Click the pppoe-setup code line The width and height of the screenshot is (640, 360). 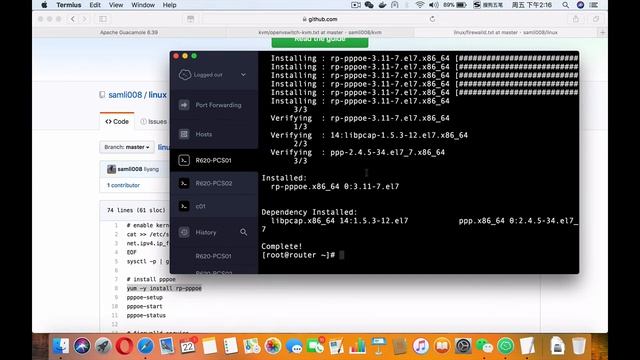coord(144,297)
